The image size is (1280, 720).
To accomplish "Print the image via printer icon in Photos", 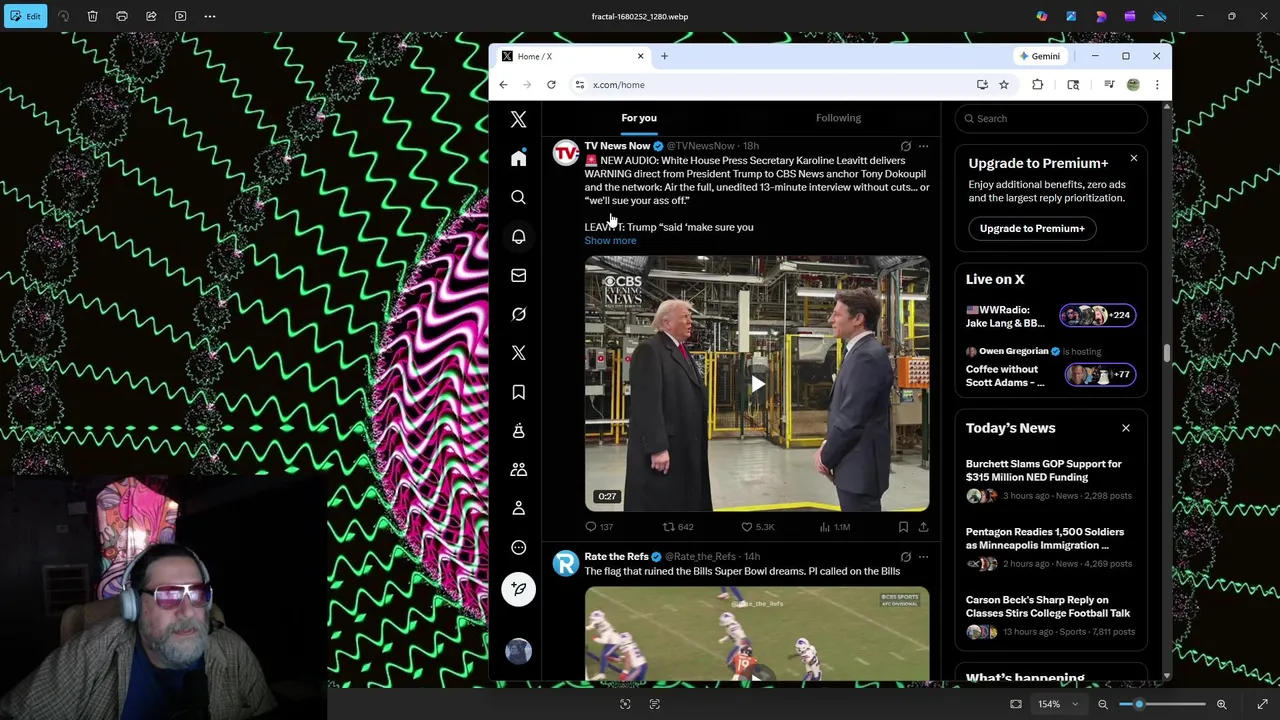I will tap(122, 16).
